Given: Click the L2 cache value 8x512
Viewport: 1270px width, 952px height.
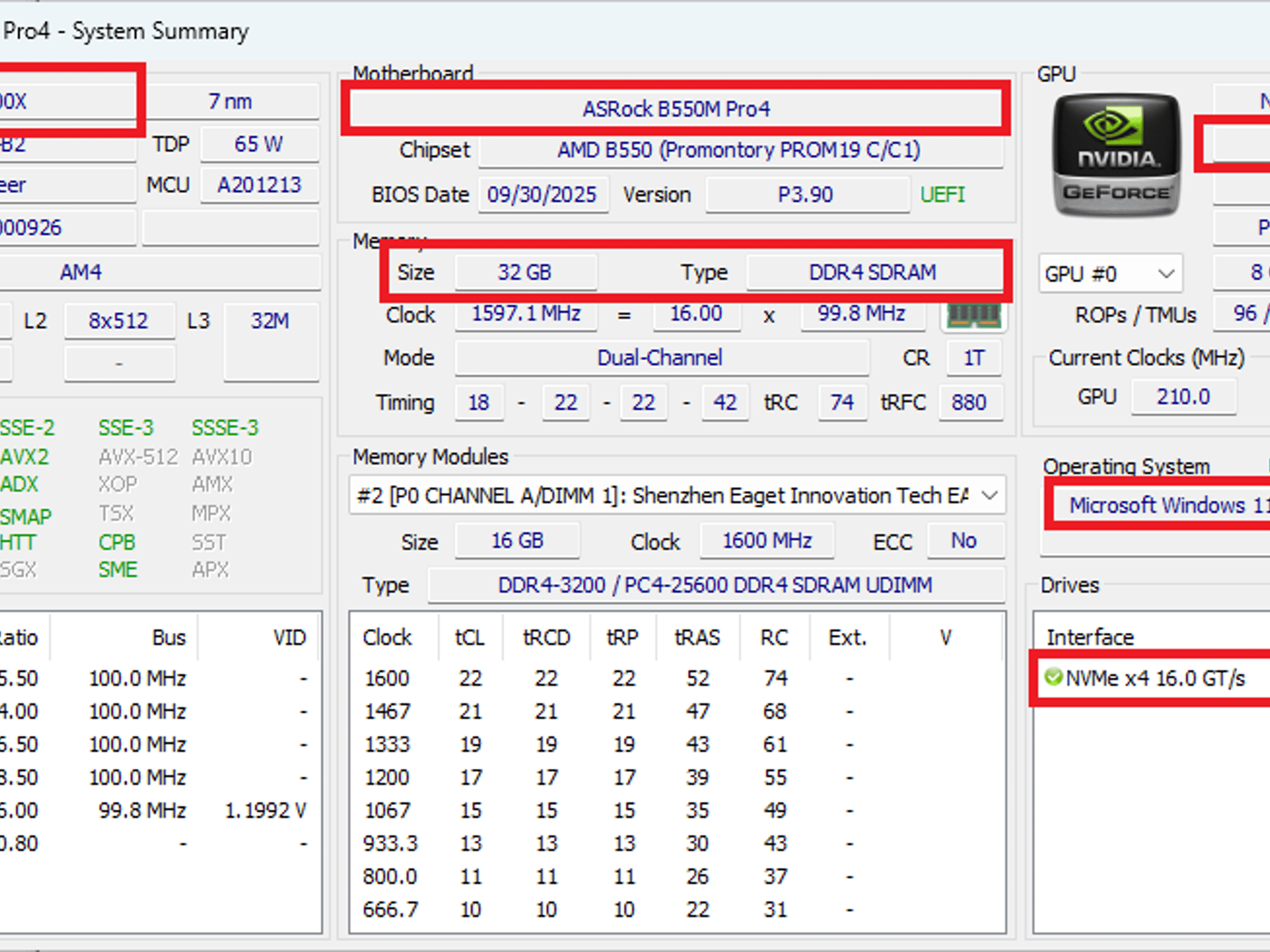Looking at the screenshot, I should (x=119, y=320).
